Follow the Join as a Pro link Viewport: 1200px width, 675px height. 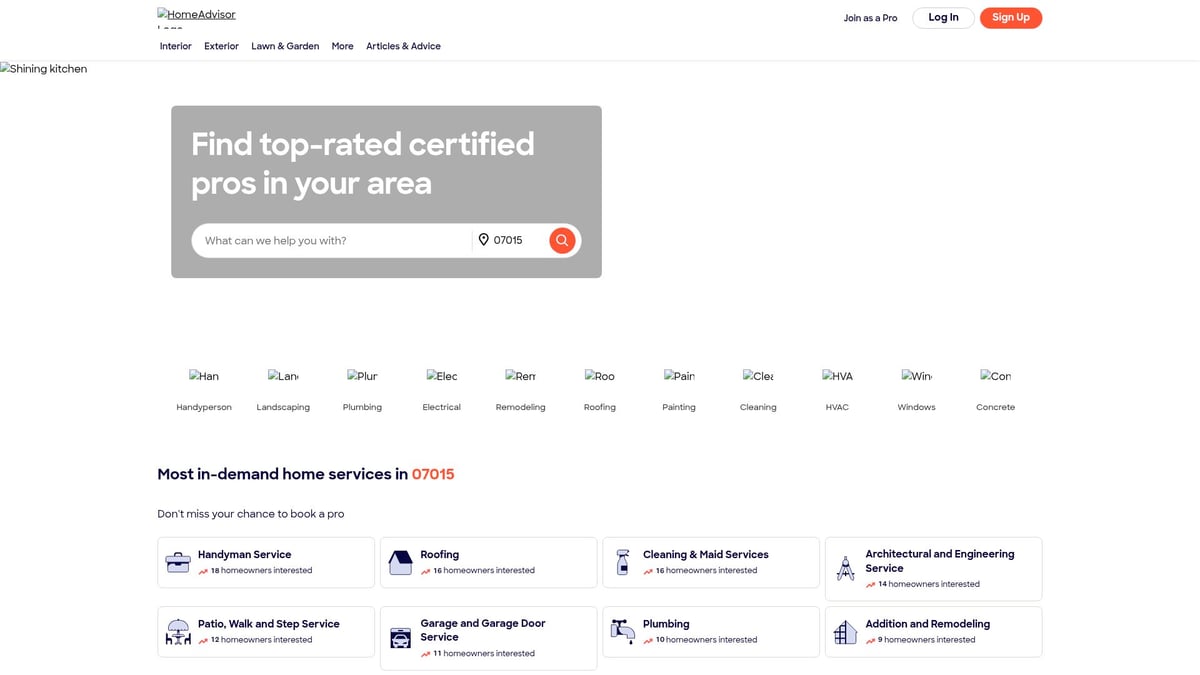coord(870,18)
